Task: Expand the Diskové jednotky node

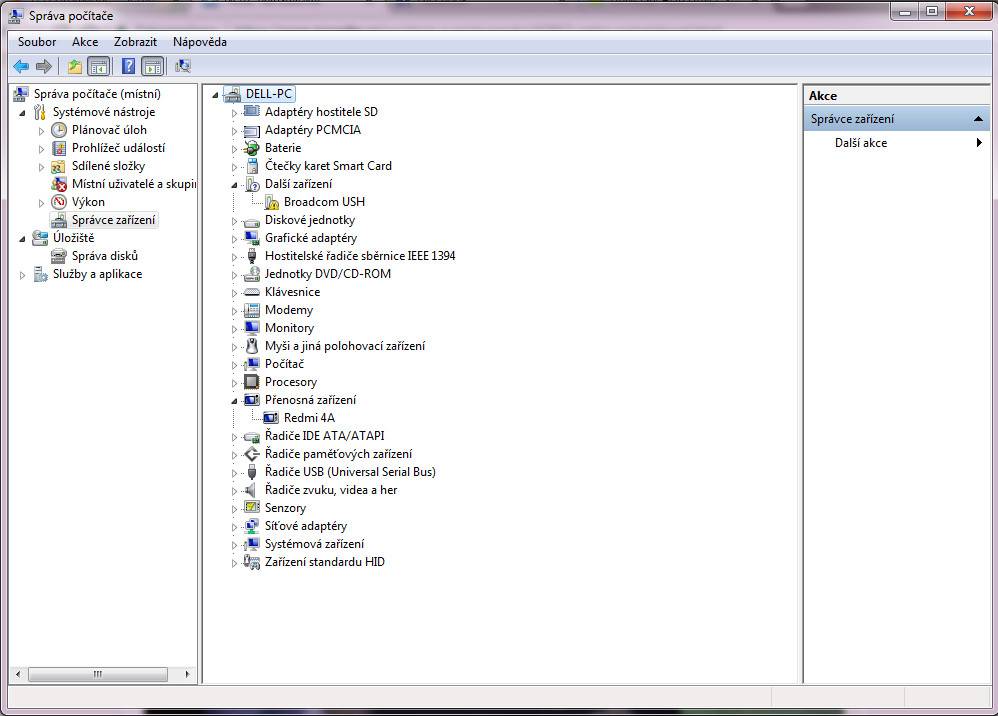Action: tap(234, 221)
